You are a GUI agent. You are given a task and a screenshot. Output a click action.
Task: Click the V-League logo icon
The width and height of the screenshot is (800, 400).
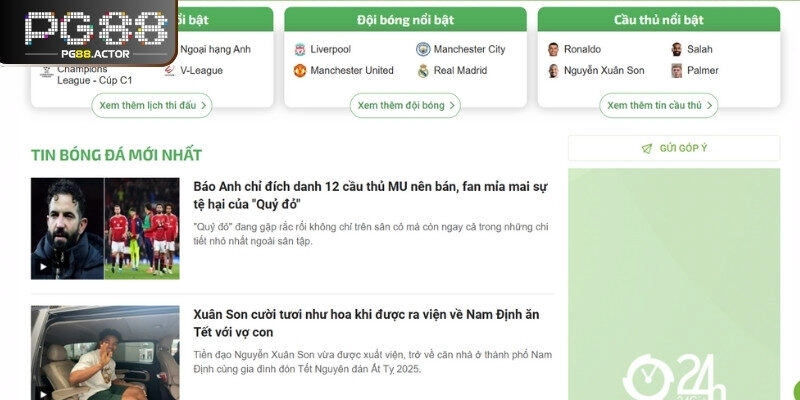(x=170, y=71)
